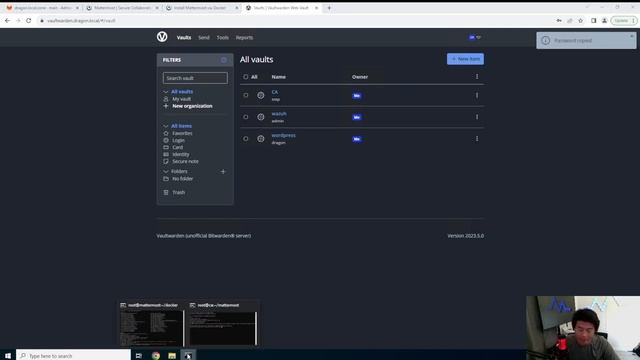Screen dimensions: 640x360
Task: Focus the Search vault field
Action: [195, 78]
